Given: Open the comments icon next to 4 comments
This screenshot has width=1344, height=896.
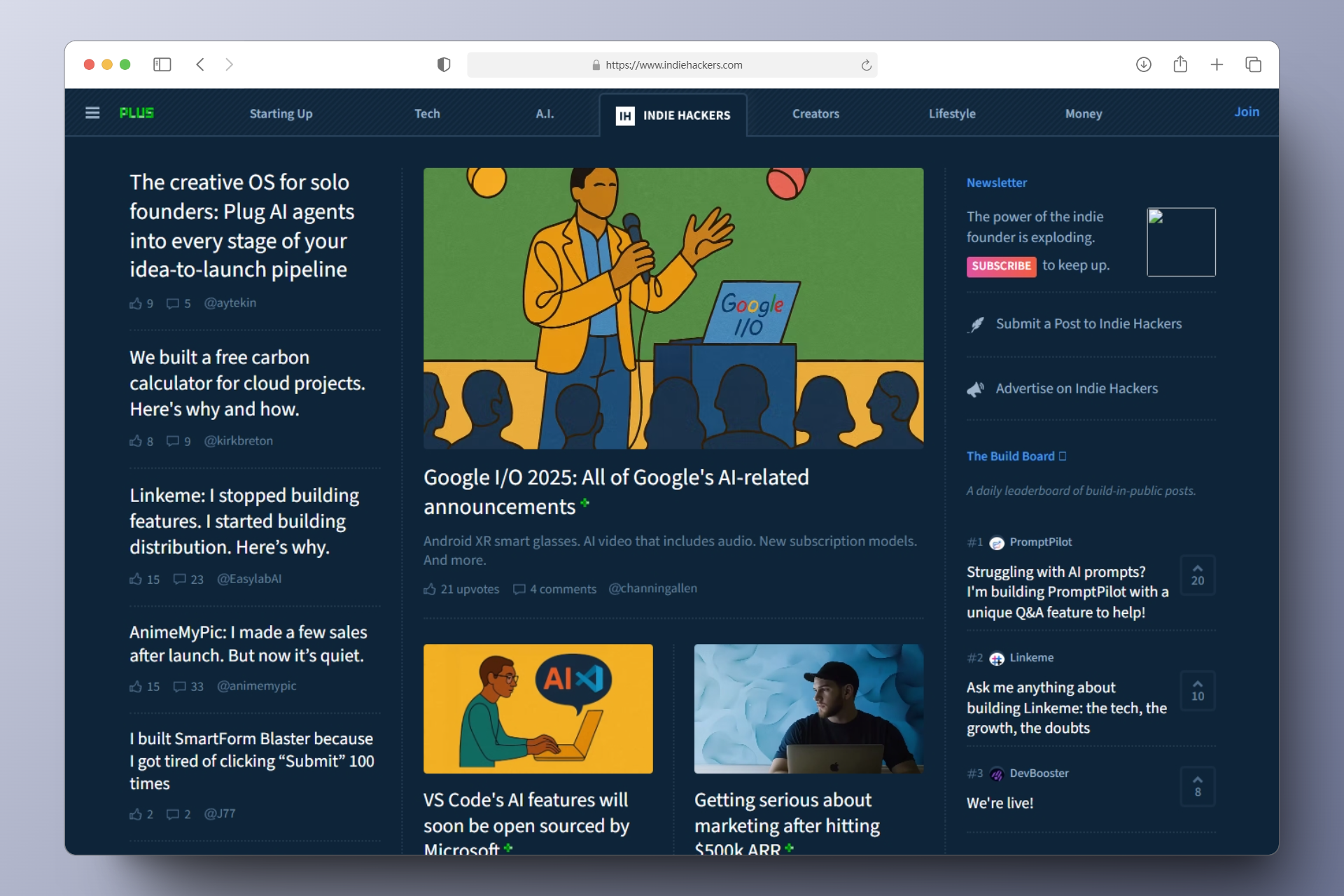Looking at the screenshot, I should click(519, 589).
